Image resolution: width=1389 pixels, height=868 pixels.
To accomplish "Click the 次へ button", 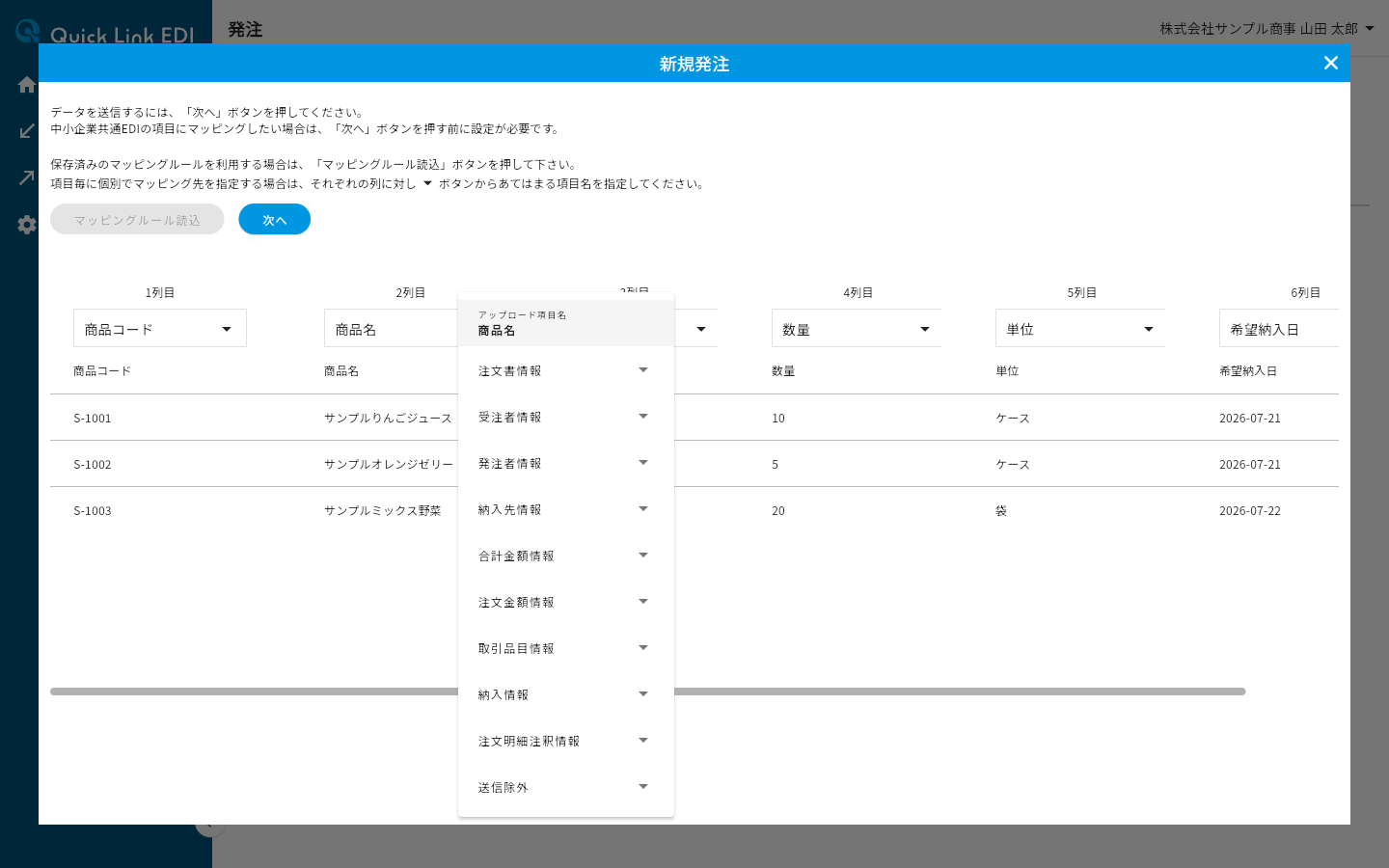I will pyautogui.click(x=275, y=219).
